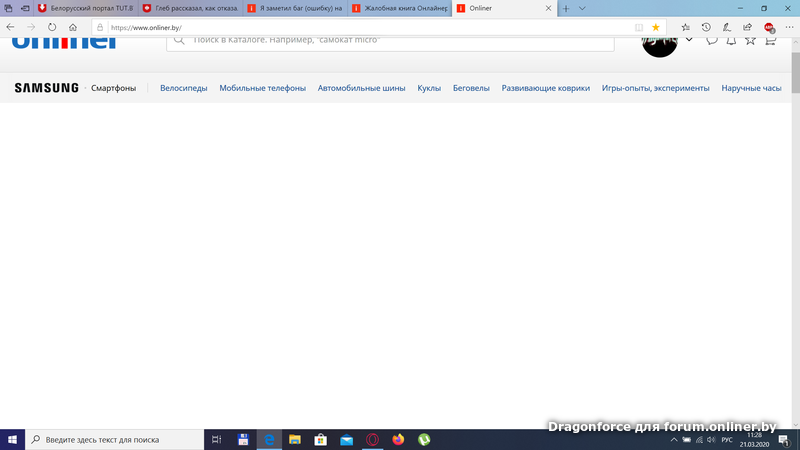Open Игры-опыты, эксперименты category
This screenshot has height=450, width=800.
(x=655, y=88)
